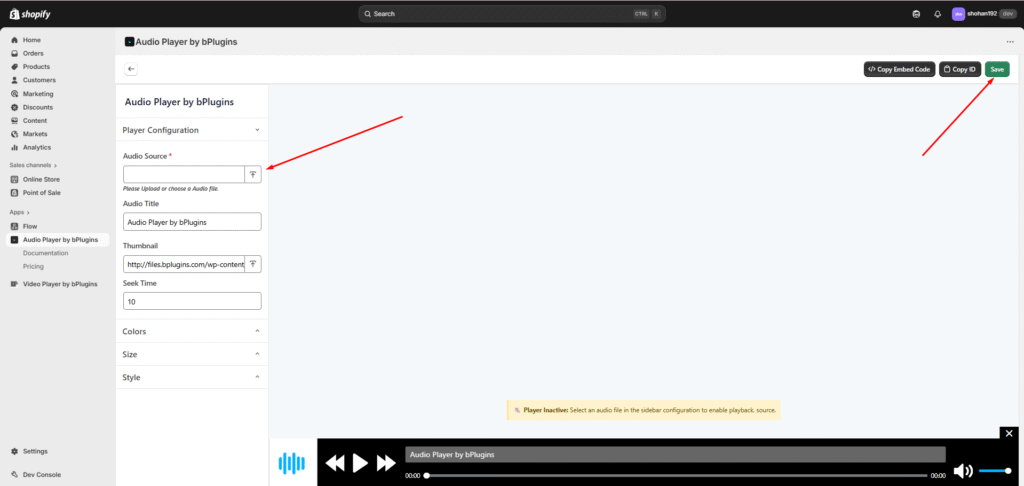The height and width of the screenshot is (486, 1024).
Task: Click the Save button
Action: (x=996, y=69)
